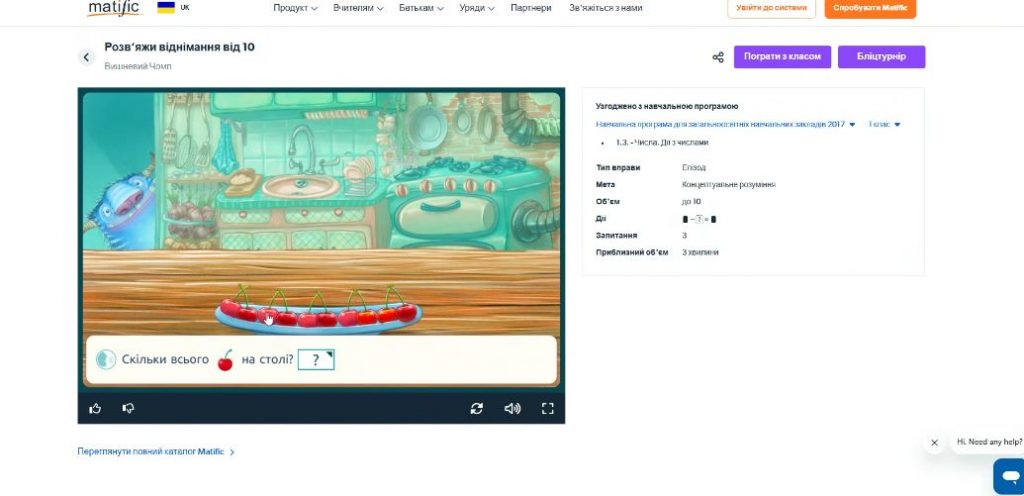Click the thumbs-up like icon
The width and height of the screenshot is (1024, 496).
96,408
